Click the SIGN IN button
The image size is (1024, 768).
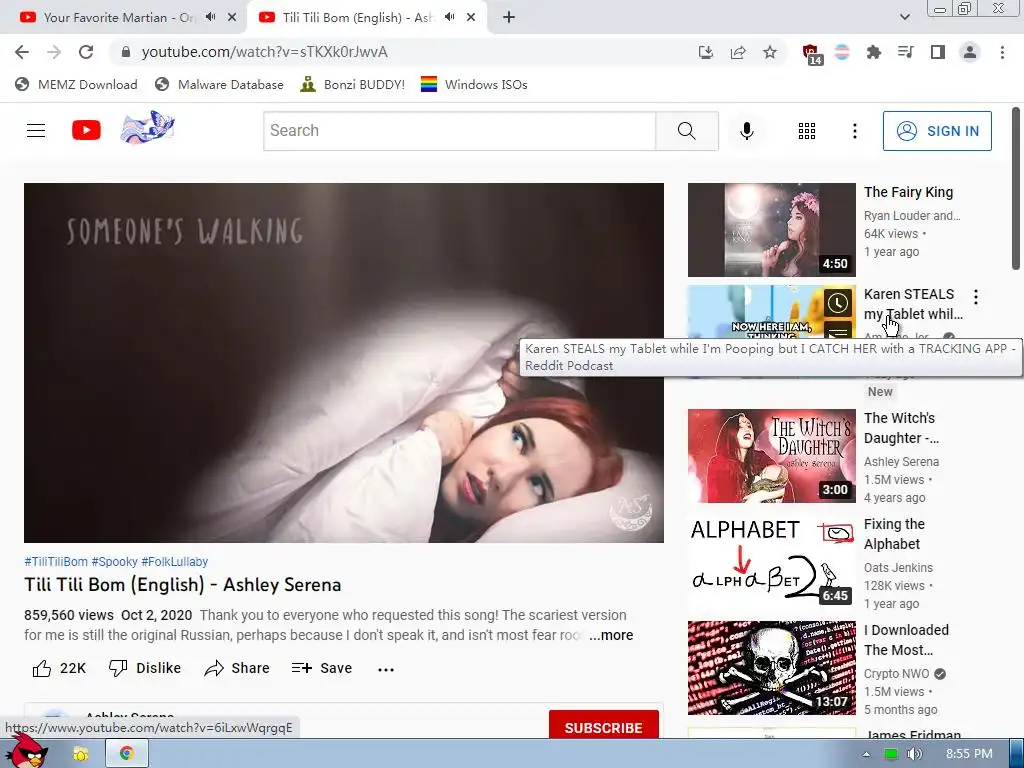[937, 131]
